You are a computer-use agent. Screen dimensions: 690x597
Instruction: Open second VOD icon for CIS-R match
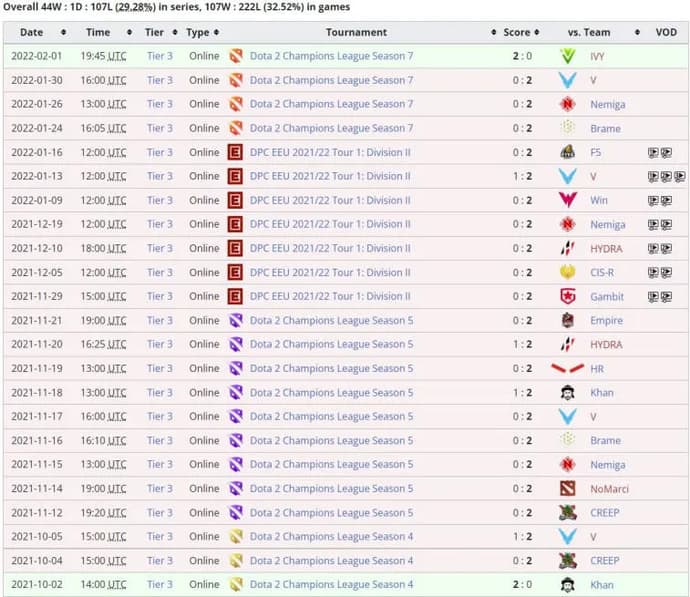(x=666, y=273)
